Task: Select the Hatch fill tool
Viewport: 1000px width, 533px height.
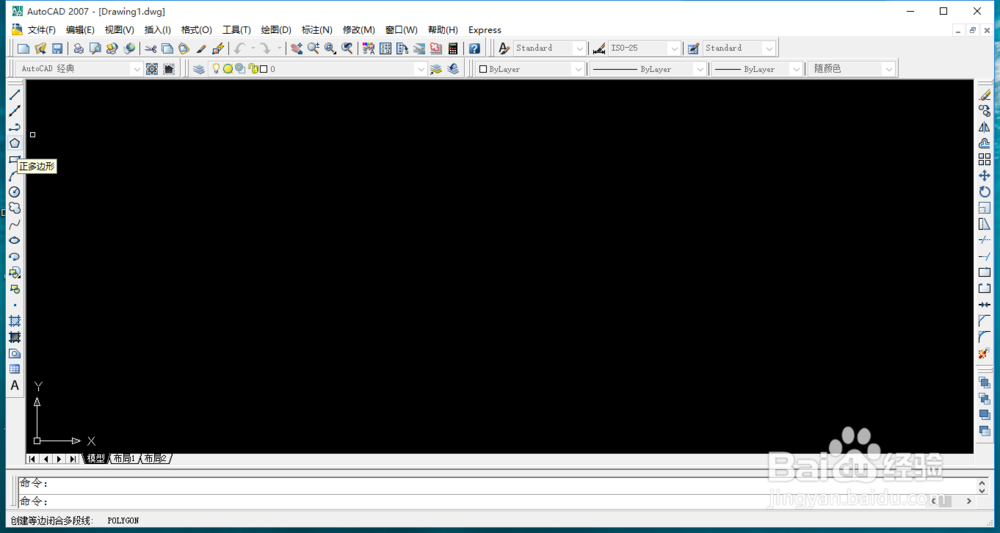Action: point(15,321)
